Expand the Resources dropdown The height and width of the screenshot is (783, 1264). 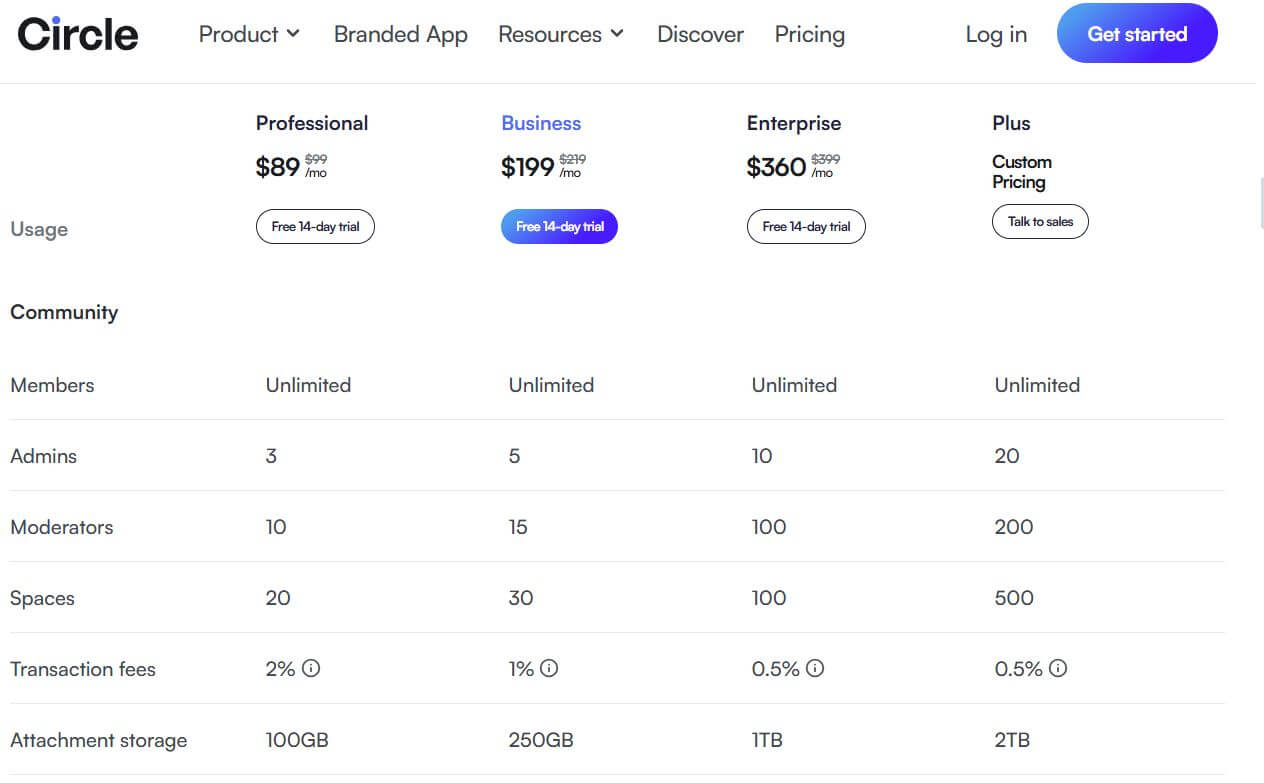(x=560, y=34)
